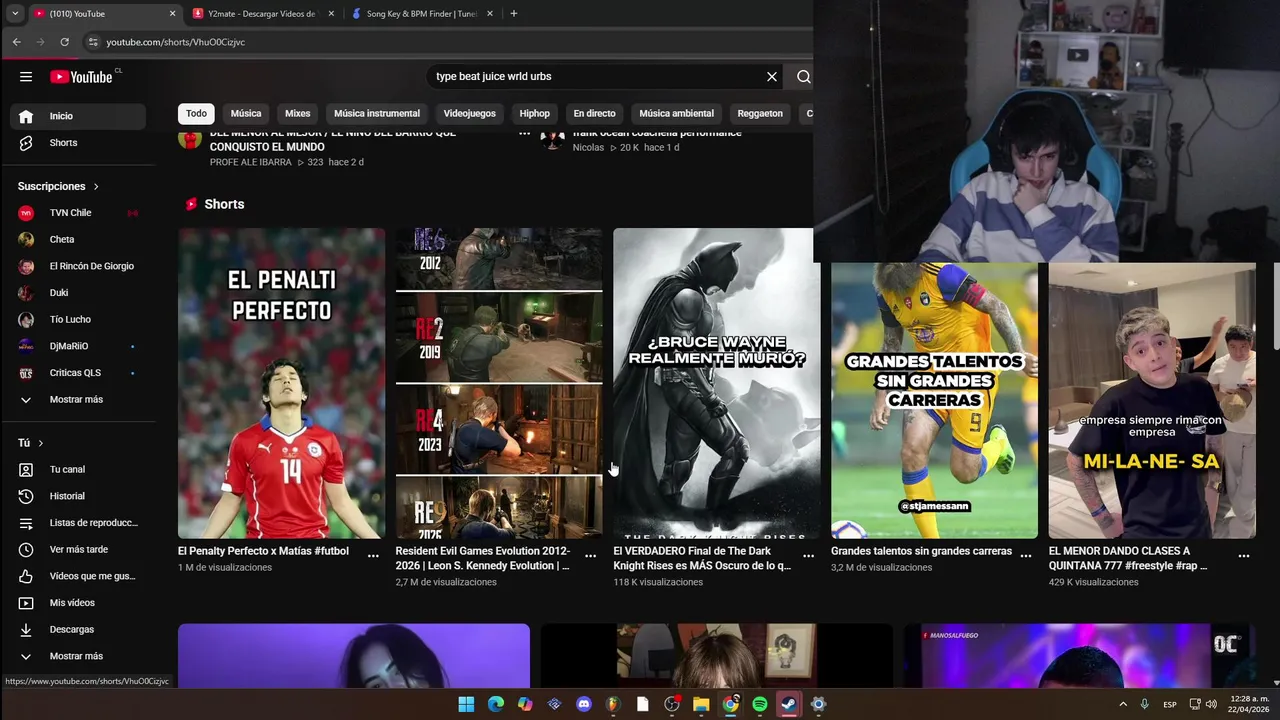Open the TVN Chile subscription
1280x720 pixels.
click(78, 213)
